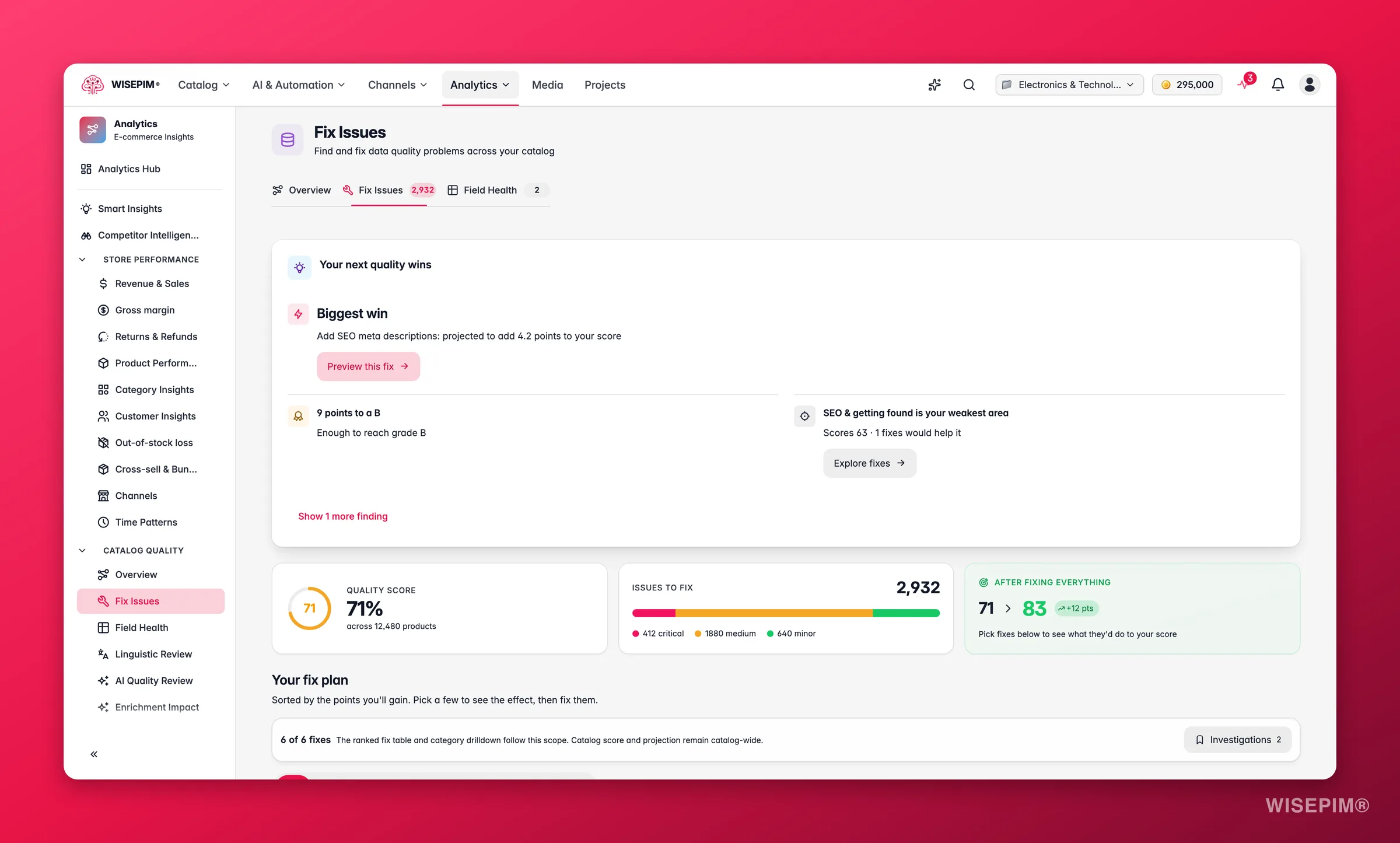Open the user profile avatar
The width and height of the screenshot is (1400, 843).
1310,85
